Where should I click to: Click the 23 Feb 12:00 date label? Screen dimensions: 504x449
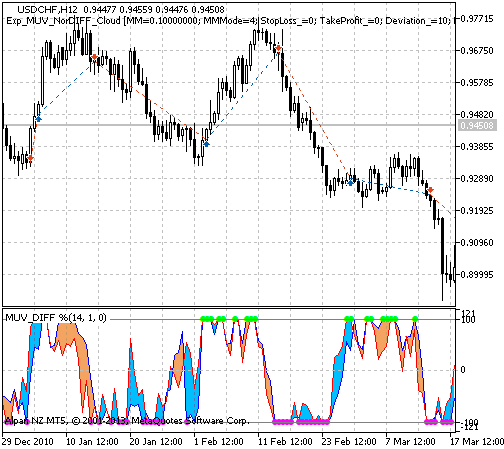[x=349, y=442]
